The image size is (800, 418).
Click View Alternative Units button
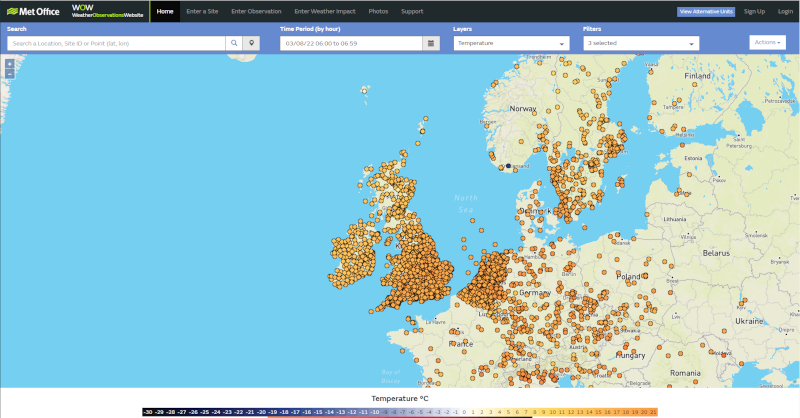tap(706, 11)
